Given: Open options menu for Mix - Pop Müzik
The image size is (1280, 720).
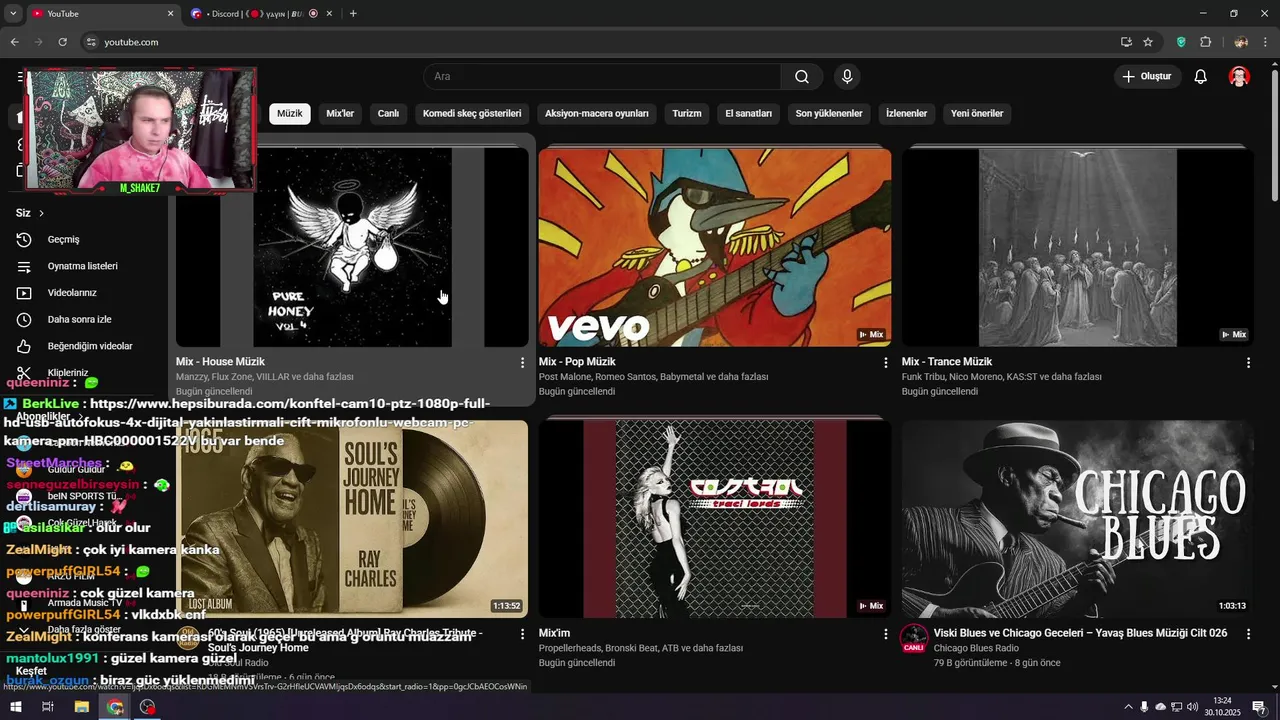Looking at the screenshot, I should (x=885, y=363).
